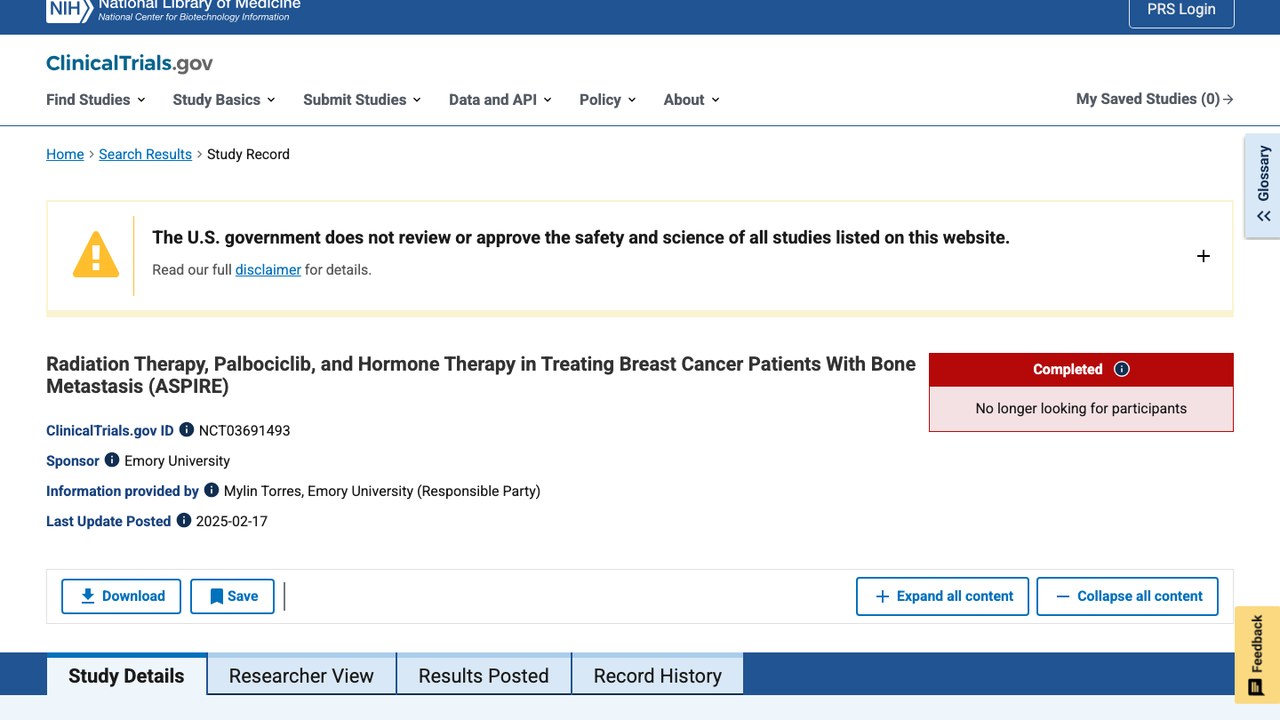Go to Search Results breadcrumb link
Viewport: 1280px width, 720px height.
[x=145, y=154]
